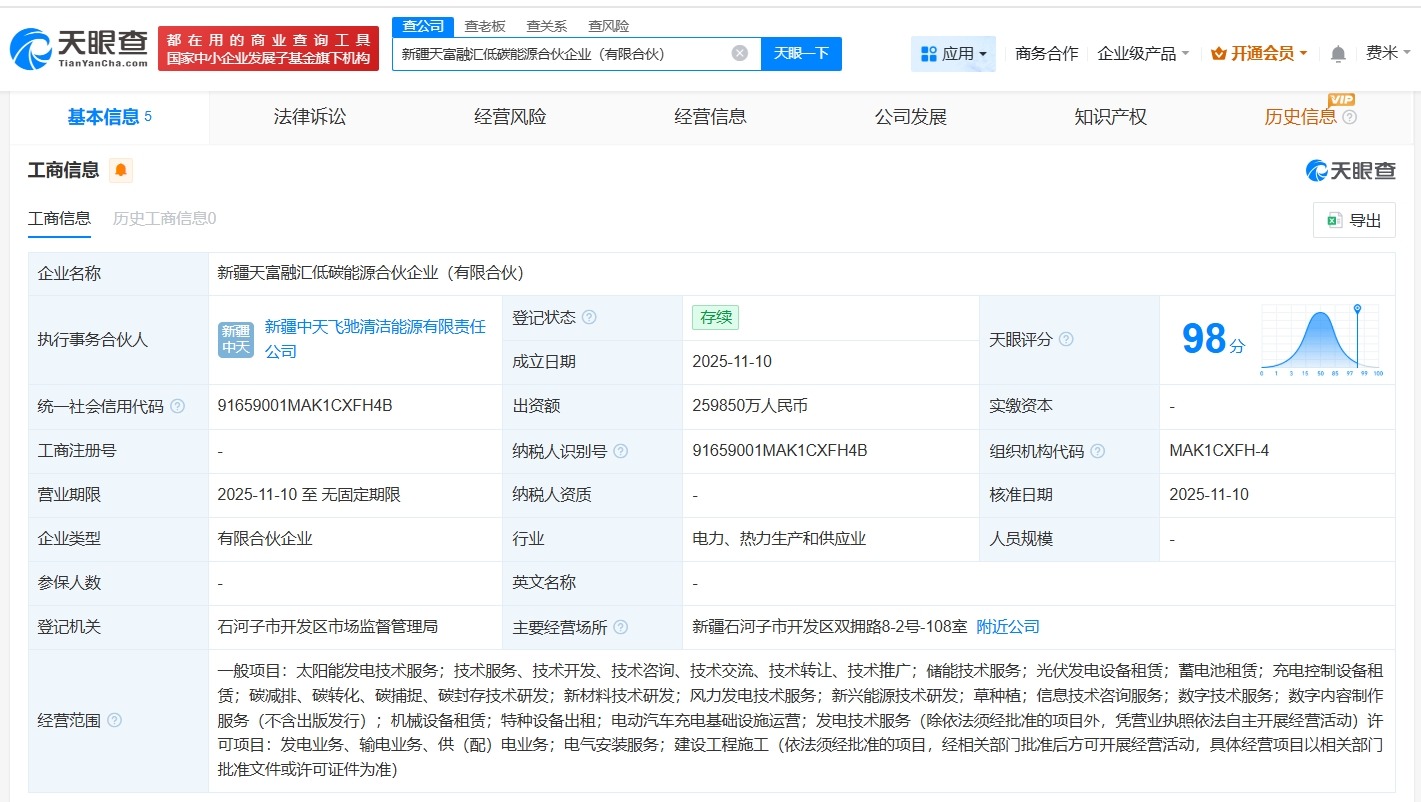
Task: Click the help icon next to 纳税人识别号
Action: click(x=621, y=451)
